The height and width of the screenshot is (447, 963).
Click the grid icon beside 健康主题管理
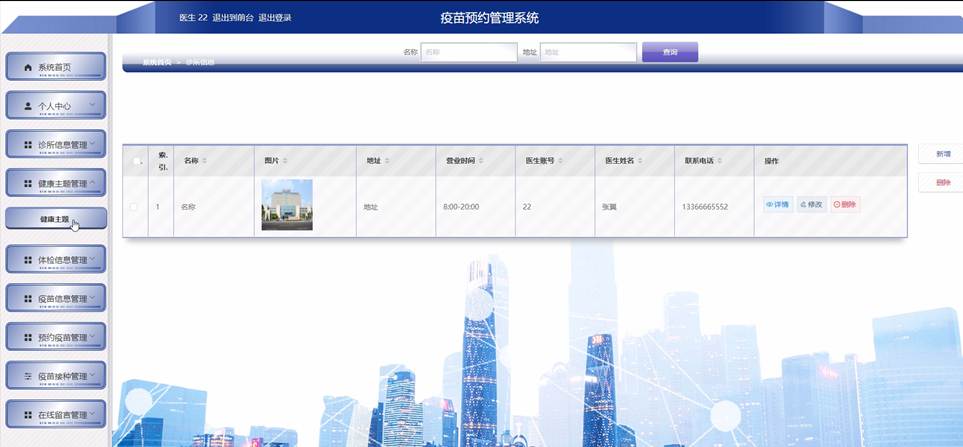pos(28,184)
